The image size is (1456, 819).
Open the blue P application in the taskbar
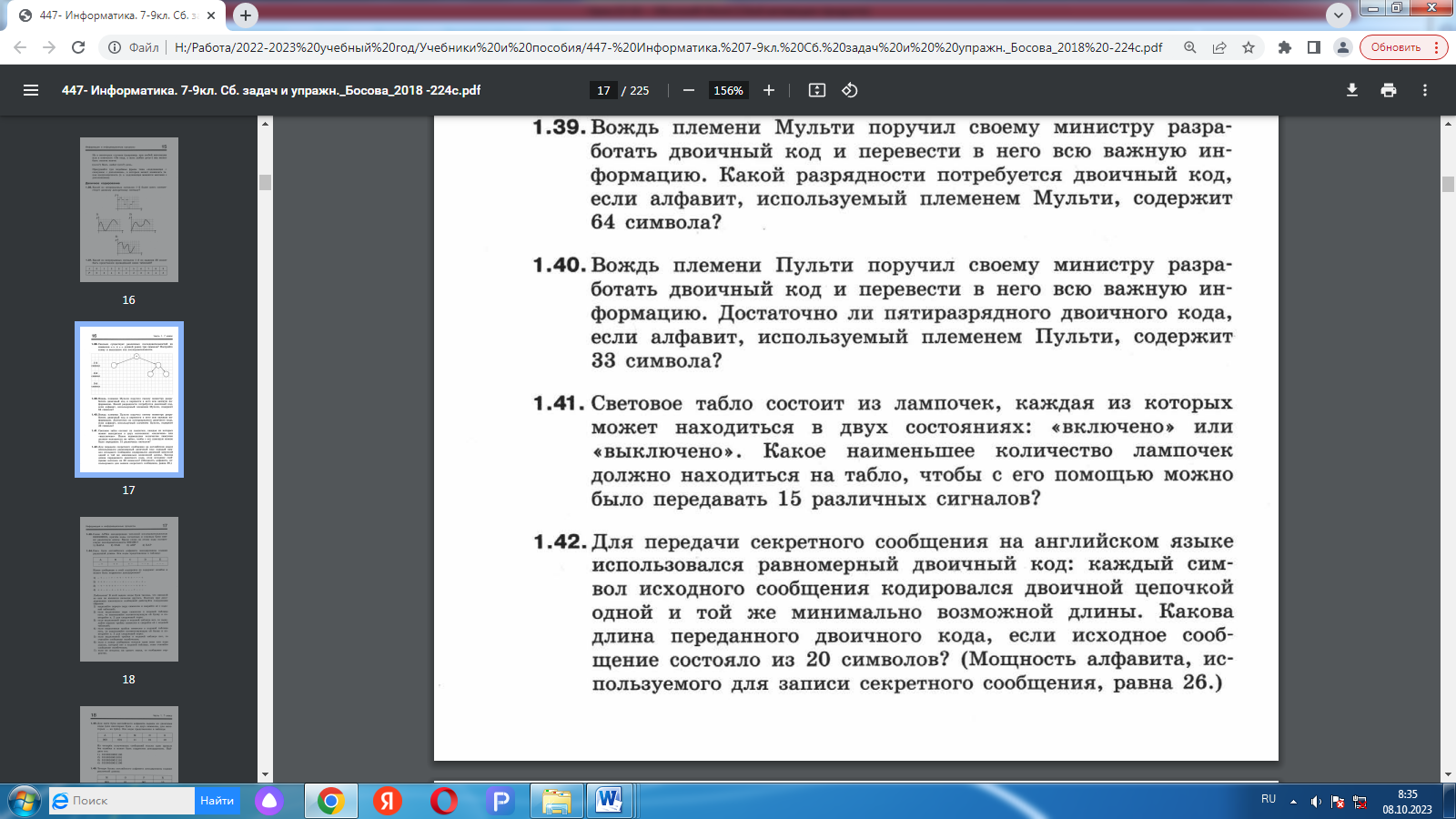click(500, 801)
